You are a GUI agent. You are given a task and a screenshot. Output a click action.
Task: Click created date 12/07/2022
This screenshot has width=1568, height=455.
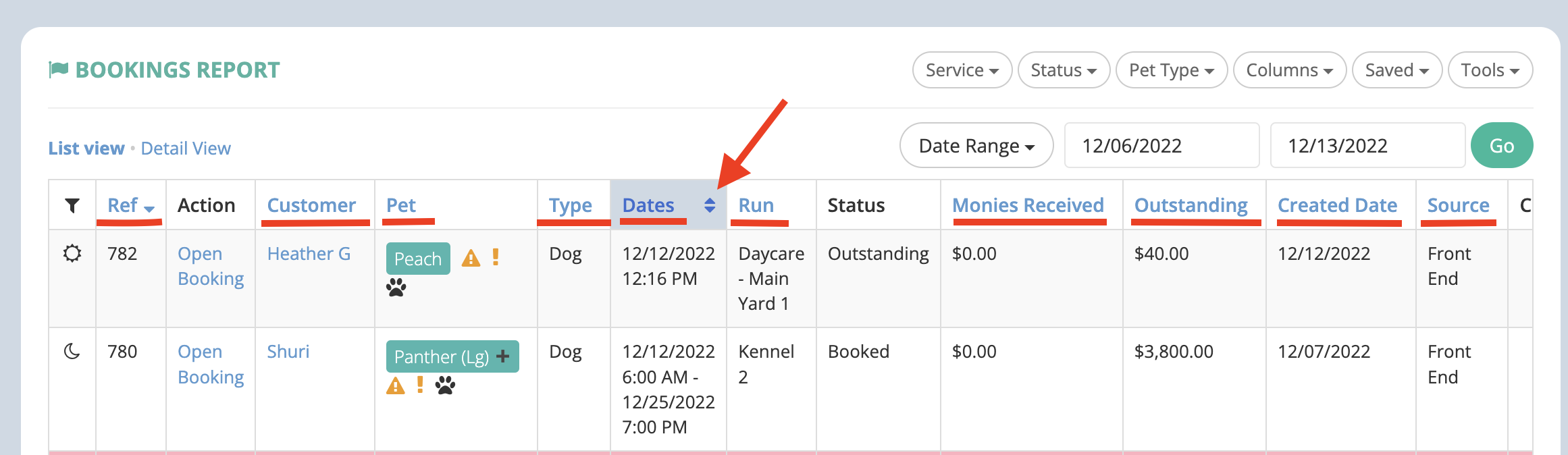pyautogui.click(x=1324, y=351)
